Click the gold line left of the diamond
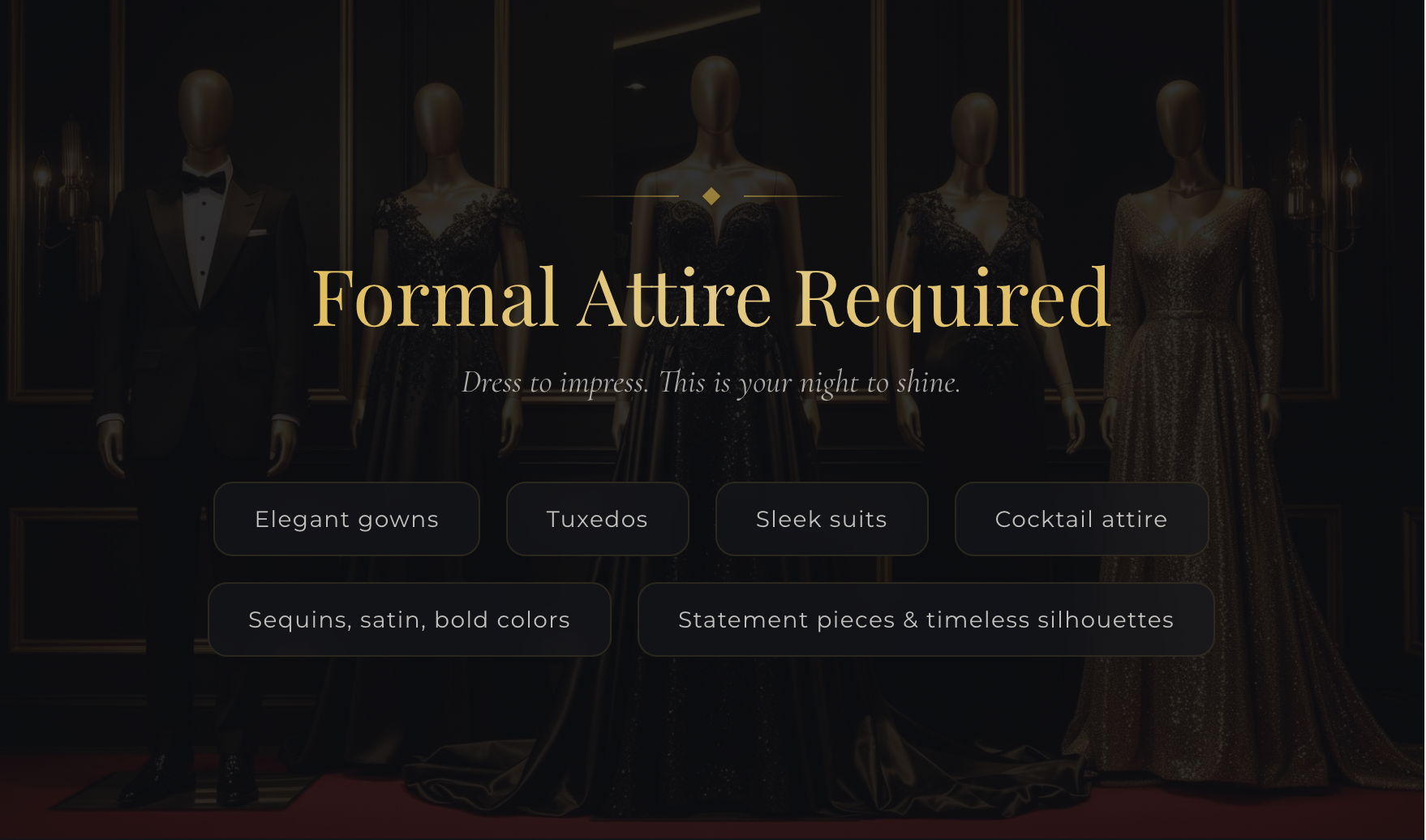 click(629, 196)
